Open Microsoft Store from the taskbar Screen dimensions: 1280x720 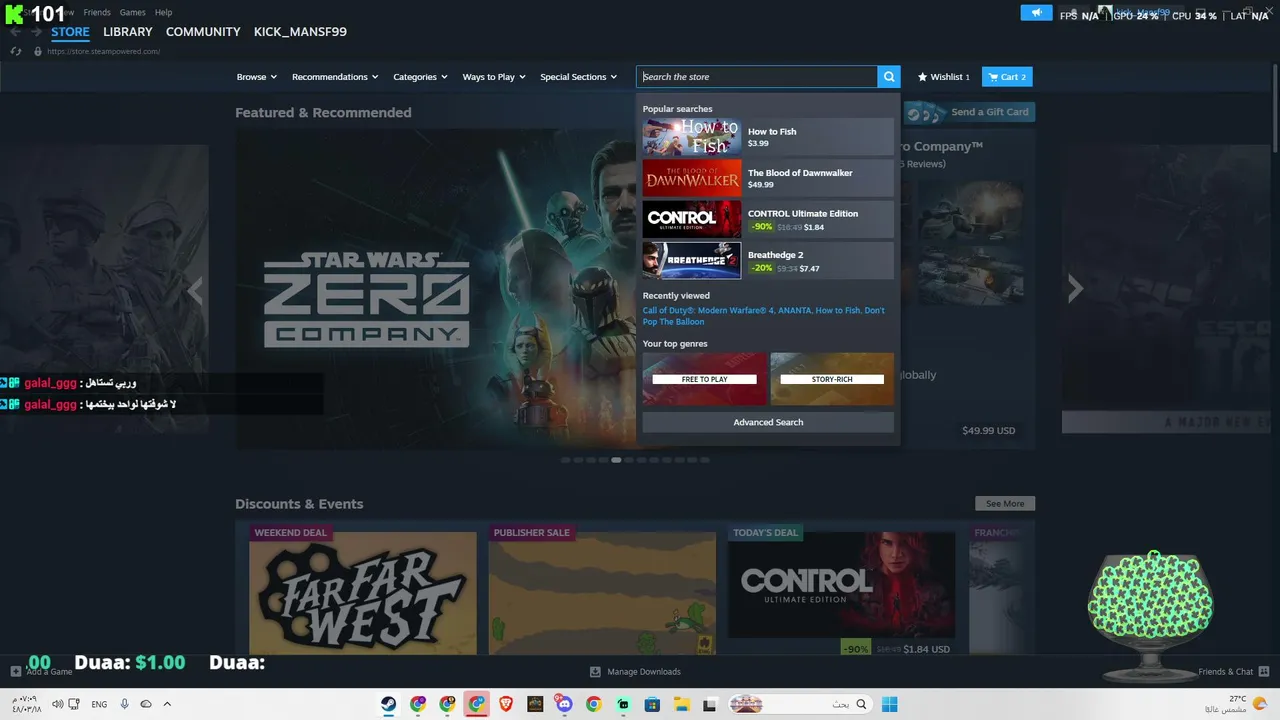click(652, 704)
